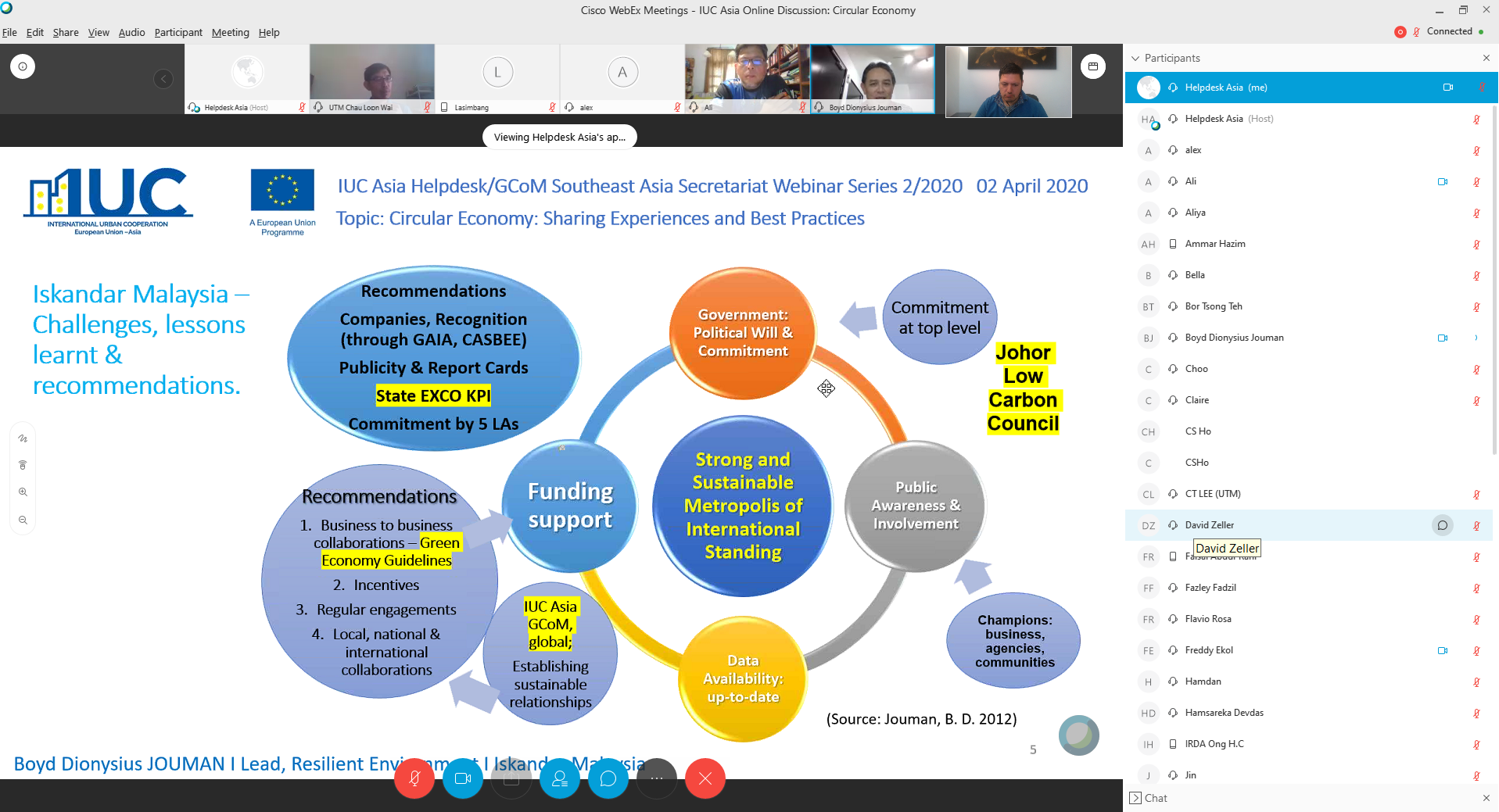The image size is (1499, 812).
Task: Unmute microphone in bottom meeting controls
Action: click(x=414, y=778)
